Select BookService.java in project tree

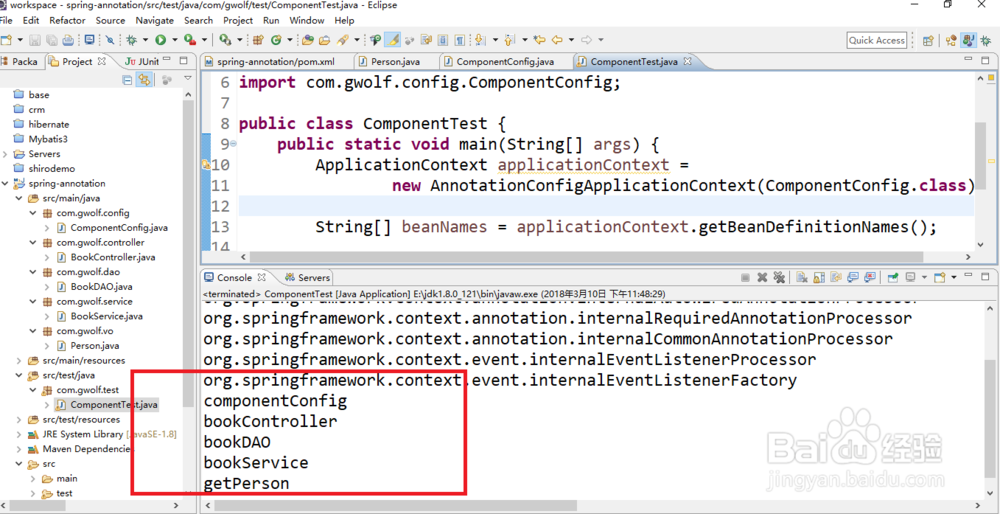[x=107, y=316]
